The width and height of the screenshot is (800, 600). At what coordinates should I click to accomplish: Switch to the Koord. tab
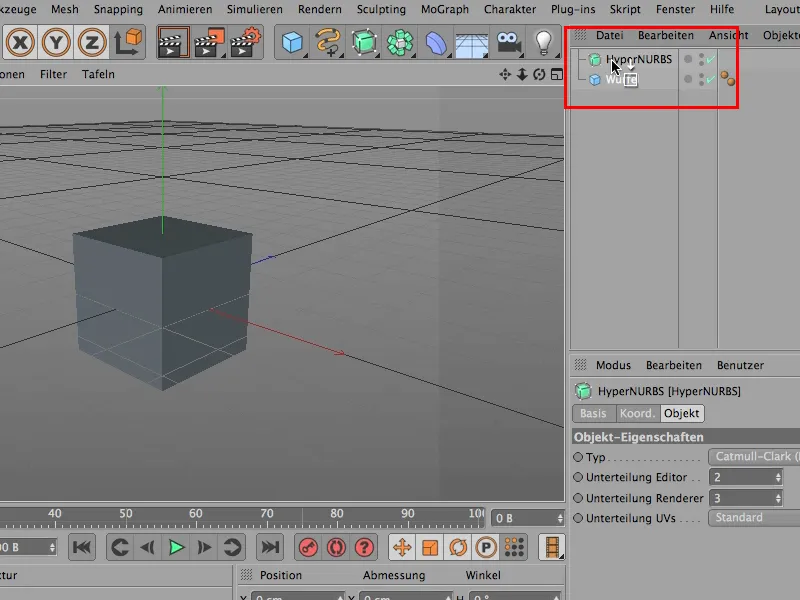pos(638,413)
